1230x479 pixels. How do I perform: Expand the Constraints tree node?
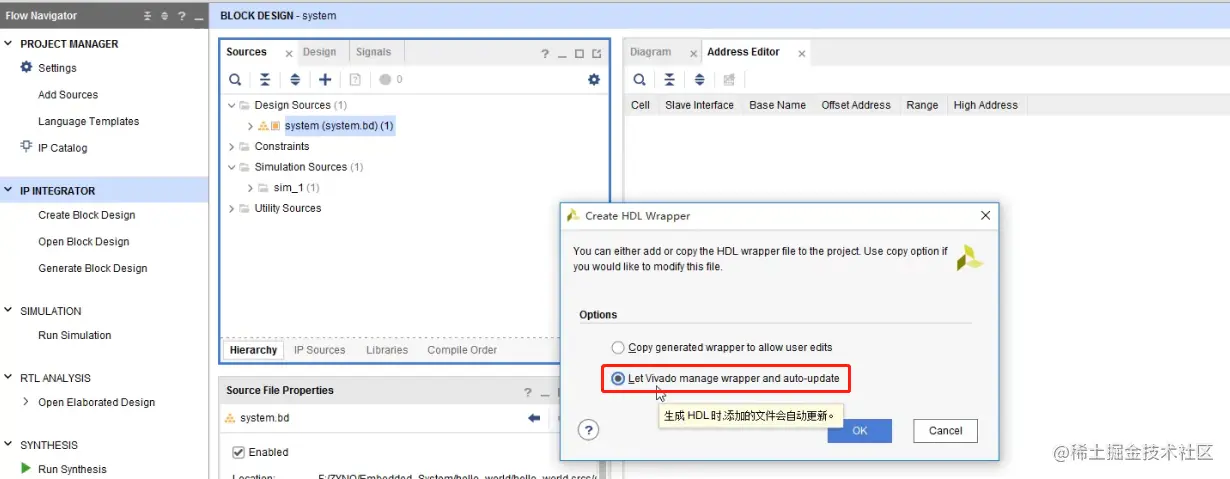coord(232,146)
